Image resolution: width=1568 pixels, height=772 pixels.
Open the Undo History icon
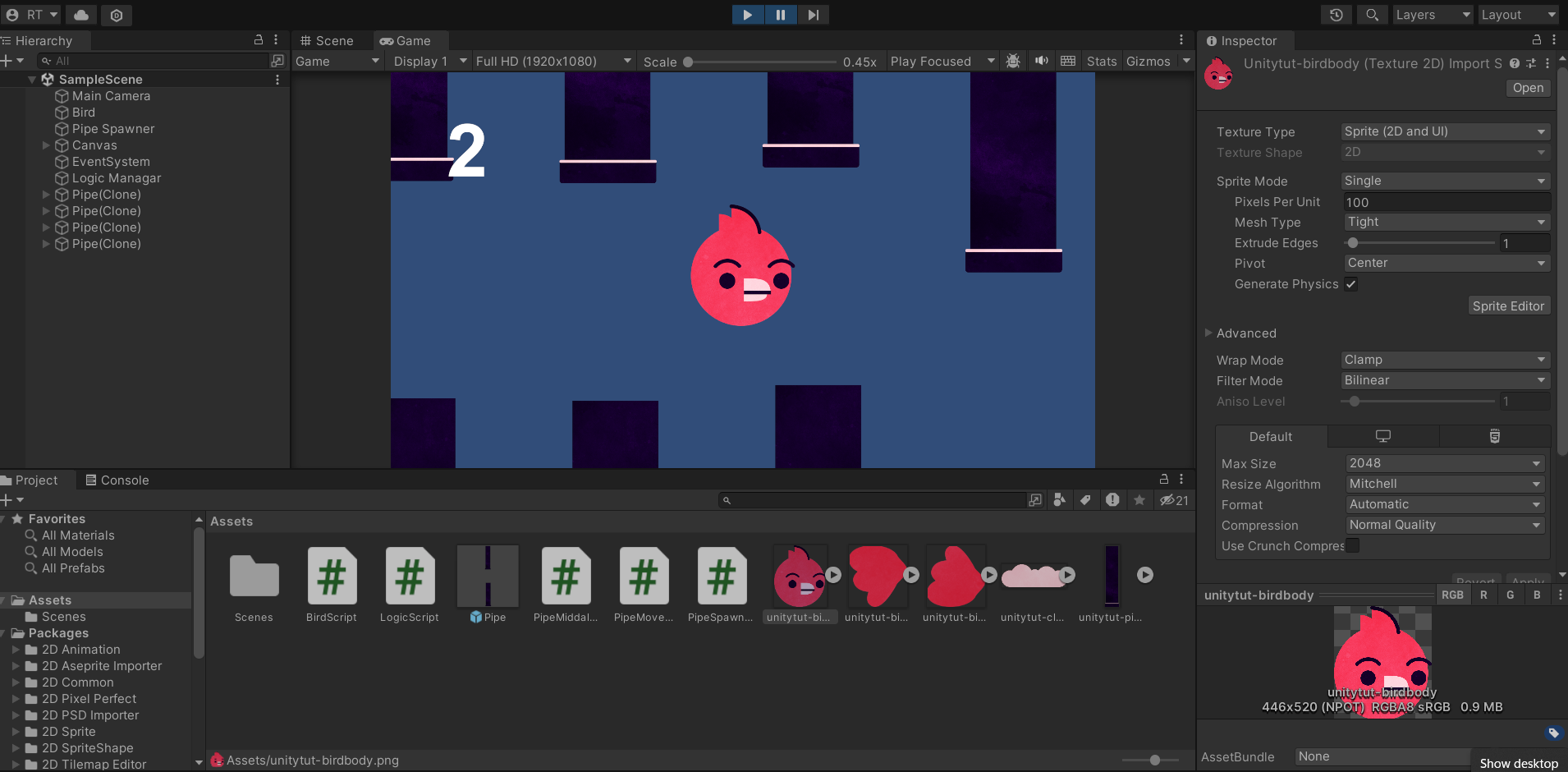tap(1336, 15)
